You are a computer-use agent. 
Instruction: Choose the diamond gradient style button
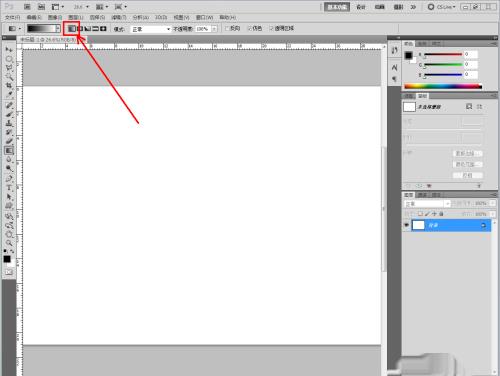click(x=103, y=29)
